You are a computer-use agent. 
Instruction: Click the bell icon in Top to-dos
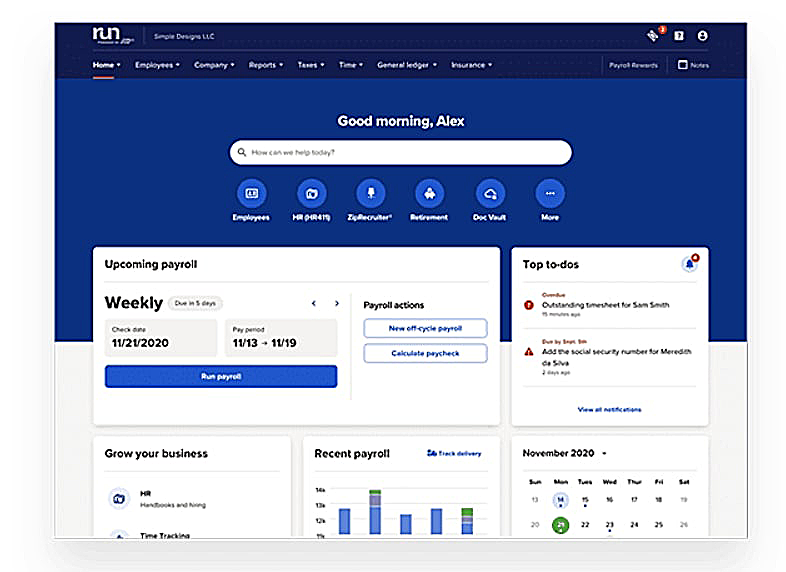pos(690,263)
